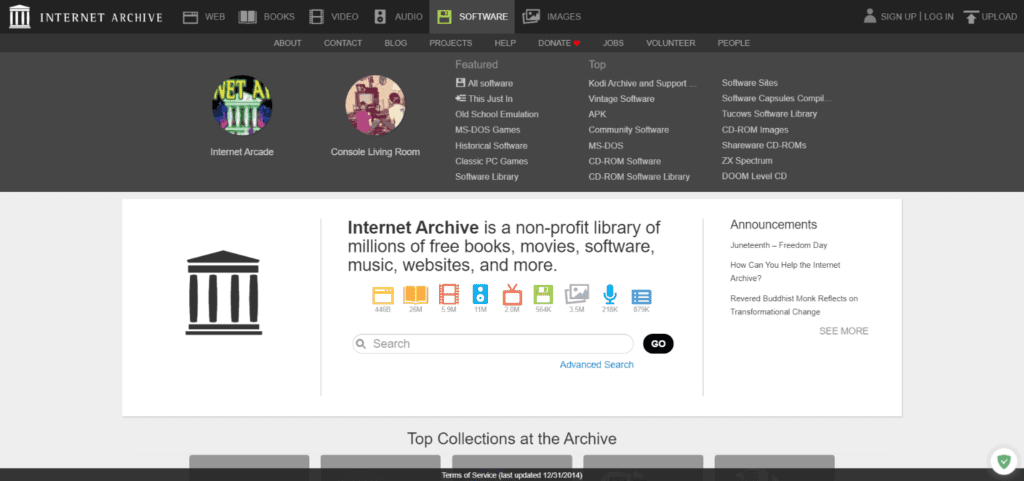Viewport: 1024px width, 481px height.
Task: Open the HELP menu item
Action: point(505,43)
